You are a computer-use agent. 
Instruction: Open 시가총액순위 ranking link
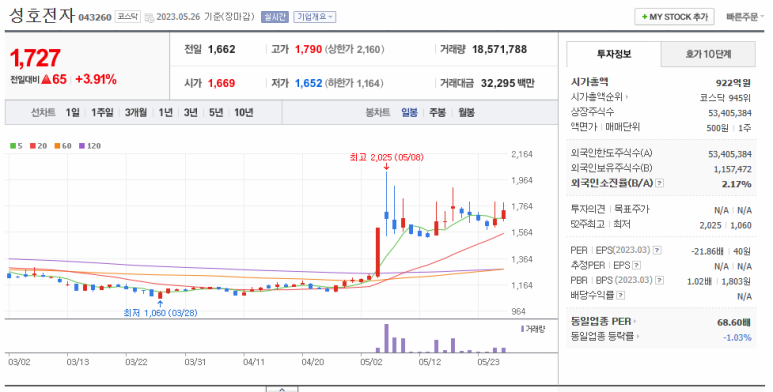click(x=599, y=97)
